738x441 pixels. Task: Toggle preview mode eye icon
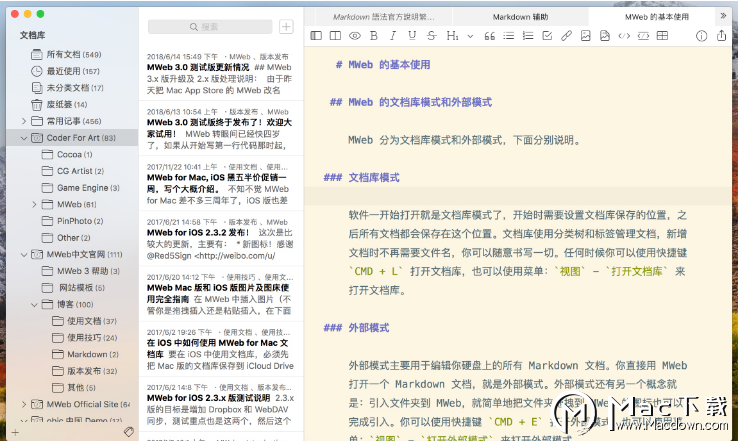[x=354, y=36]
